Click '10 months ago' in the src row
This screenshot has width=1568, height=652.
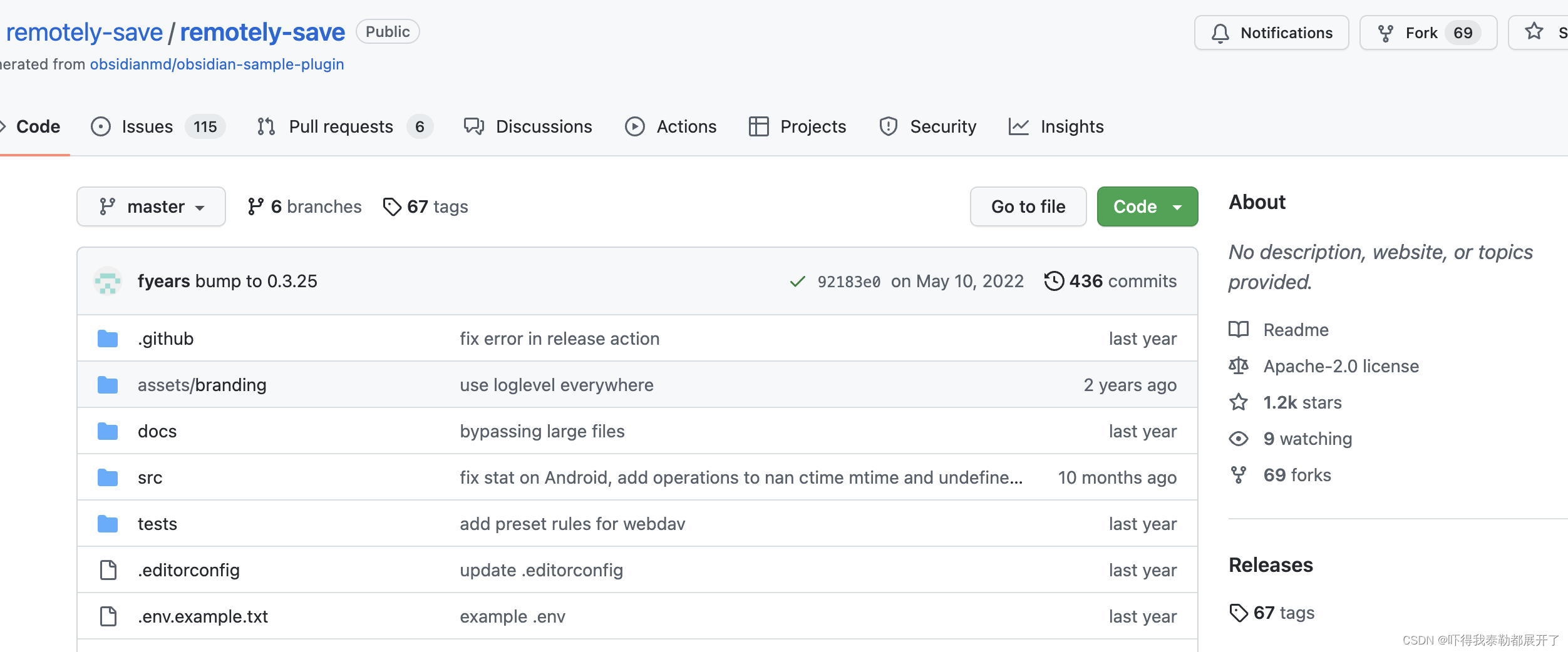tap(1117, 477)
